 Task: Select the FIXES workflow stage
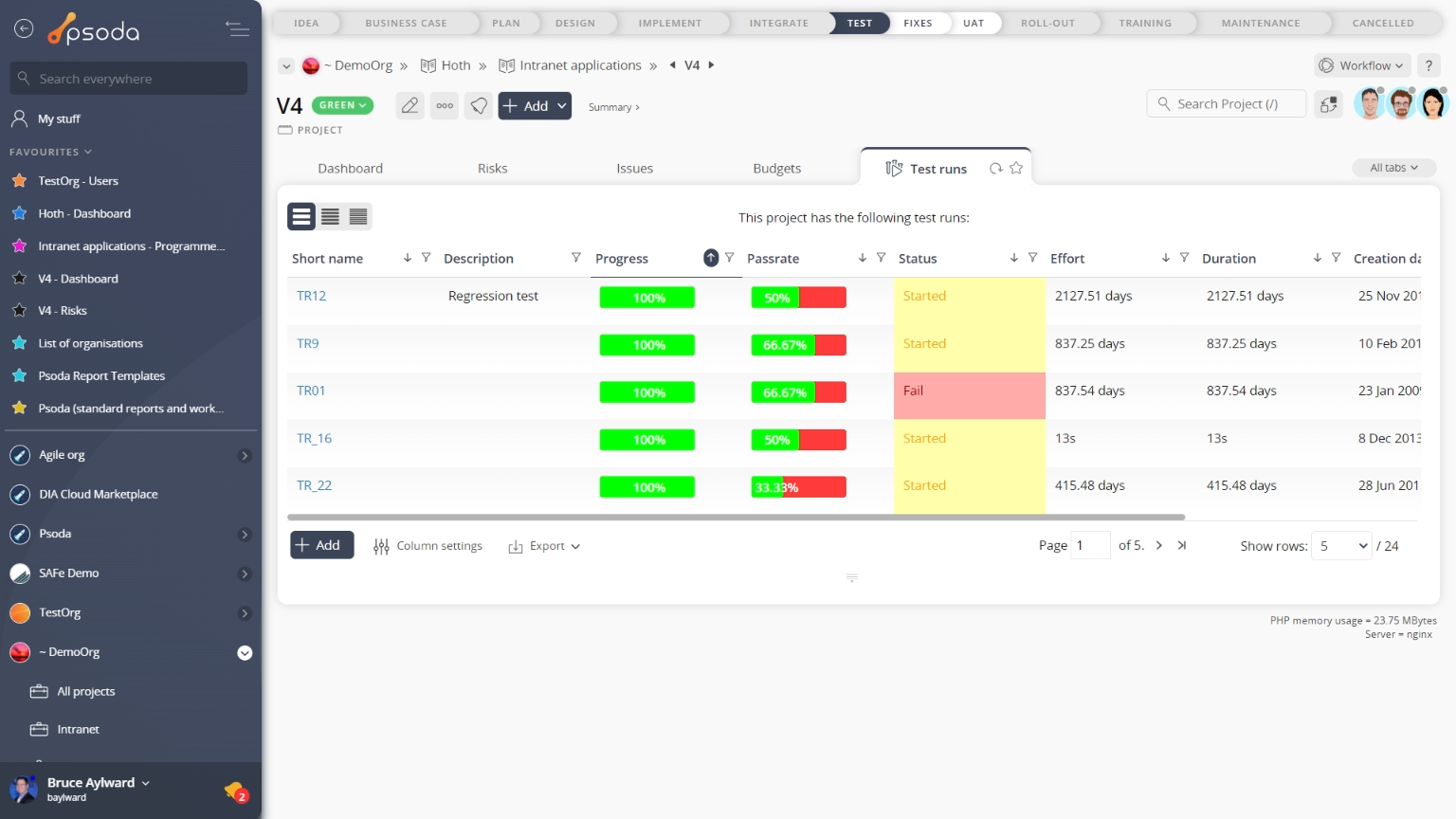coord(918,23)
